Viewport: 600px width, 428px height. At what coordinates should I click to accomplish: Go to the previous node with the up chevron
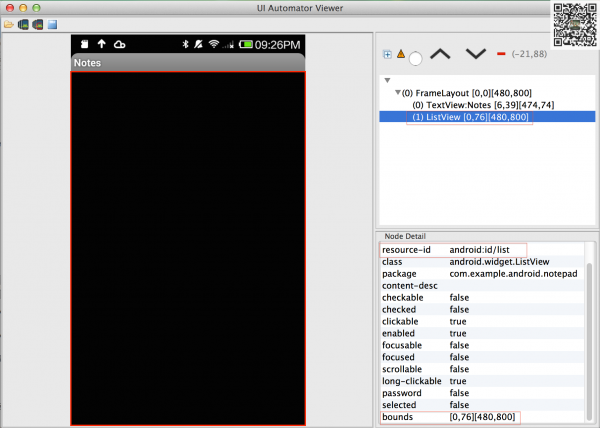[440, 54]
